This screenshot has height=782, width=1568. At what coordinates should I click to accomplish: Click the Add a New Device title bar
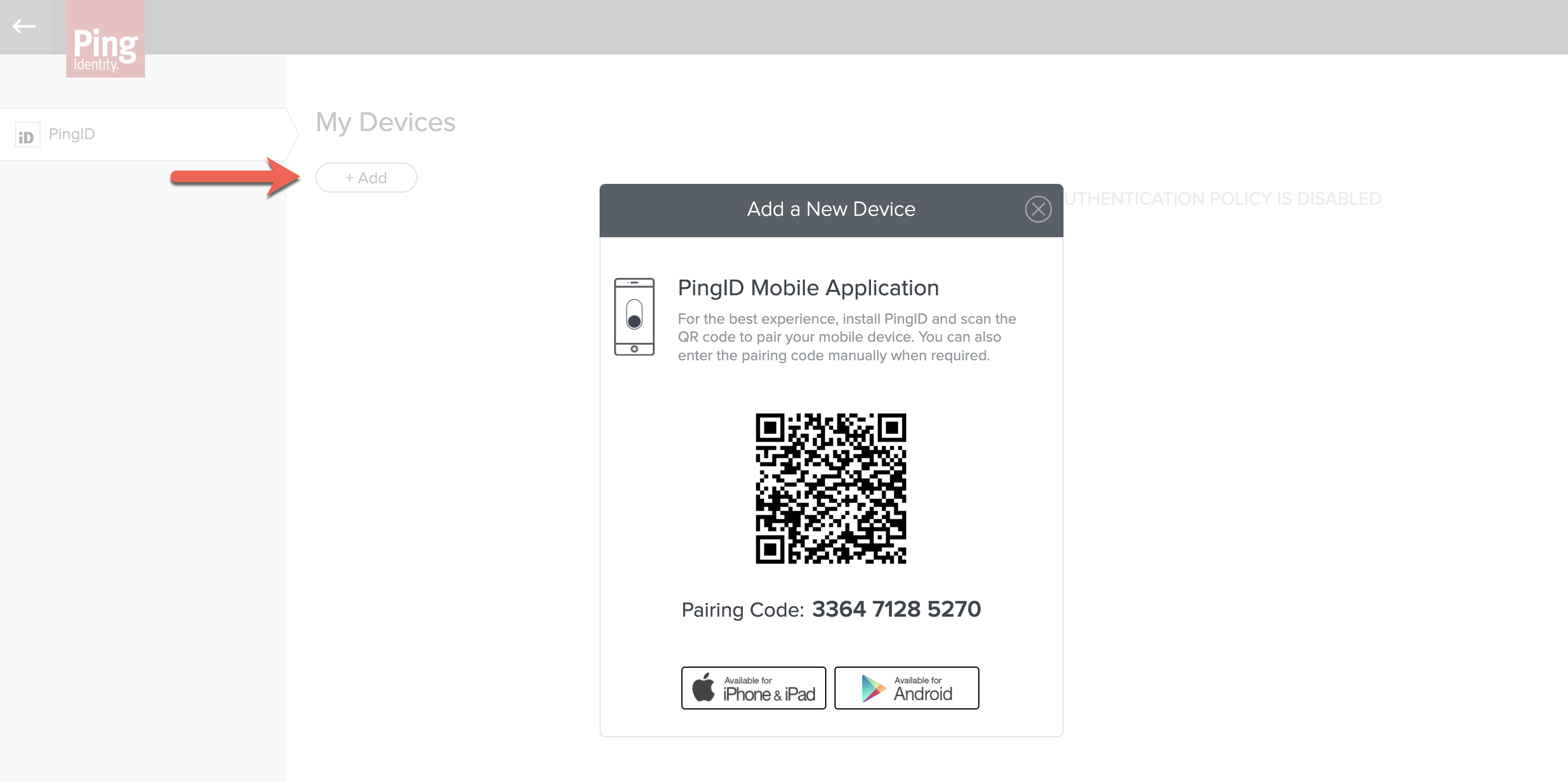tap(830, 209)
